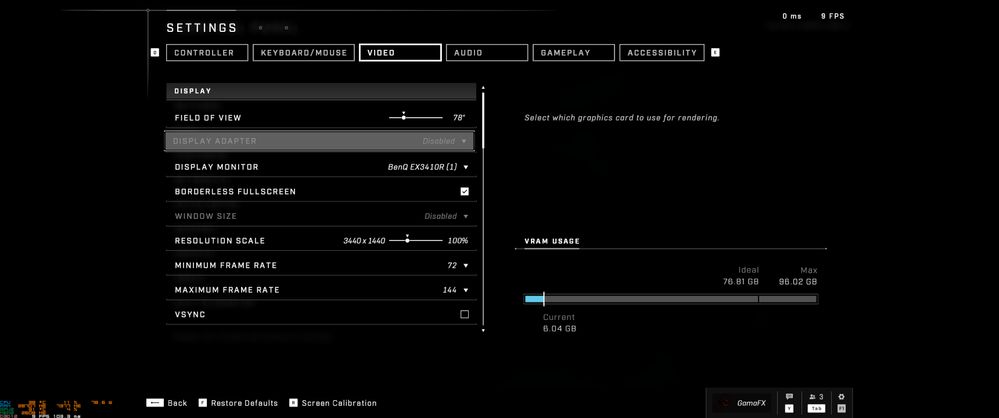Open the Accessibility tab
Screen dimensions: 999x418
coord(661,53)
